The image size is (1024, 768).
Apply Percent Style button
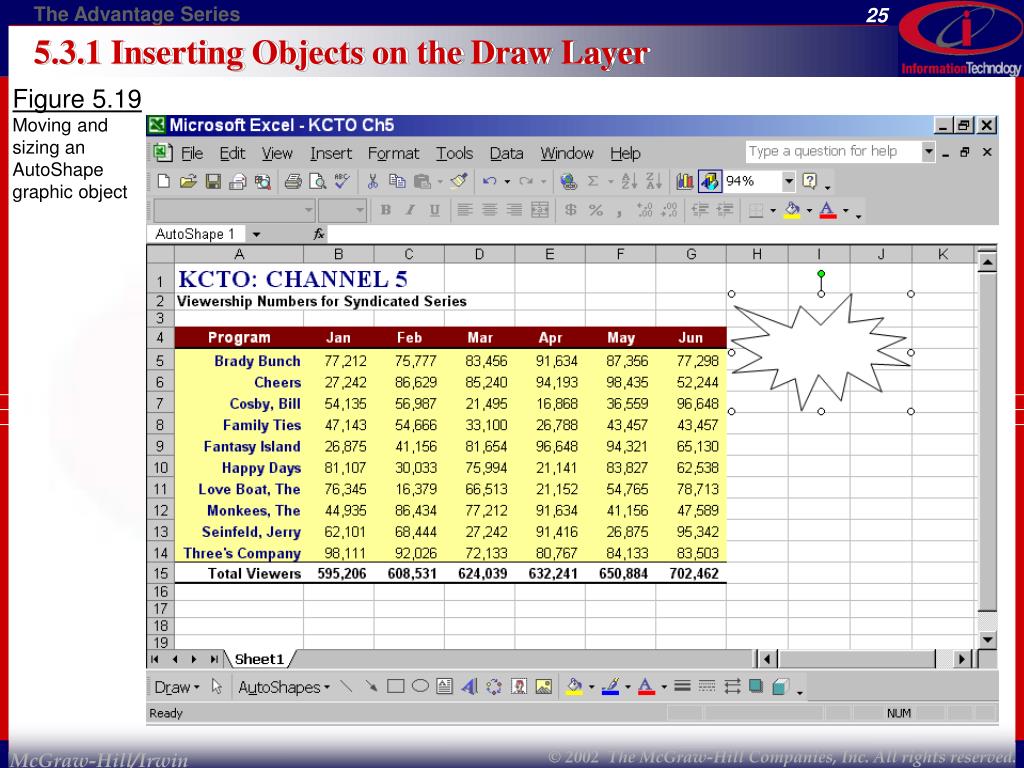point(595,210)
